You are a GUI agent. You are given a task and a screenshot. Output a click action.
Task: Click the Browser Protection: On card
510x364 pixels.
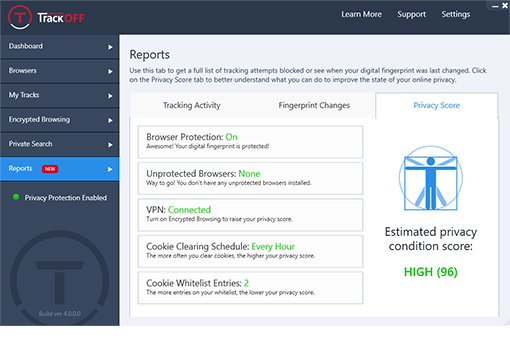pos(250,142)
